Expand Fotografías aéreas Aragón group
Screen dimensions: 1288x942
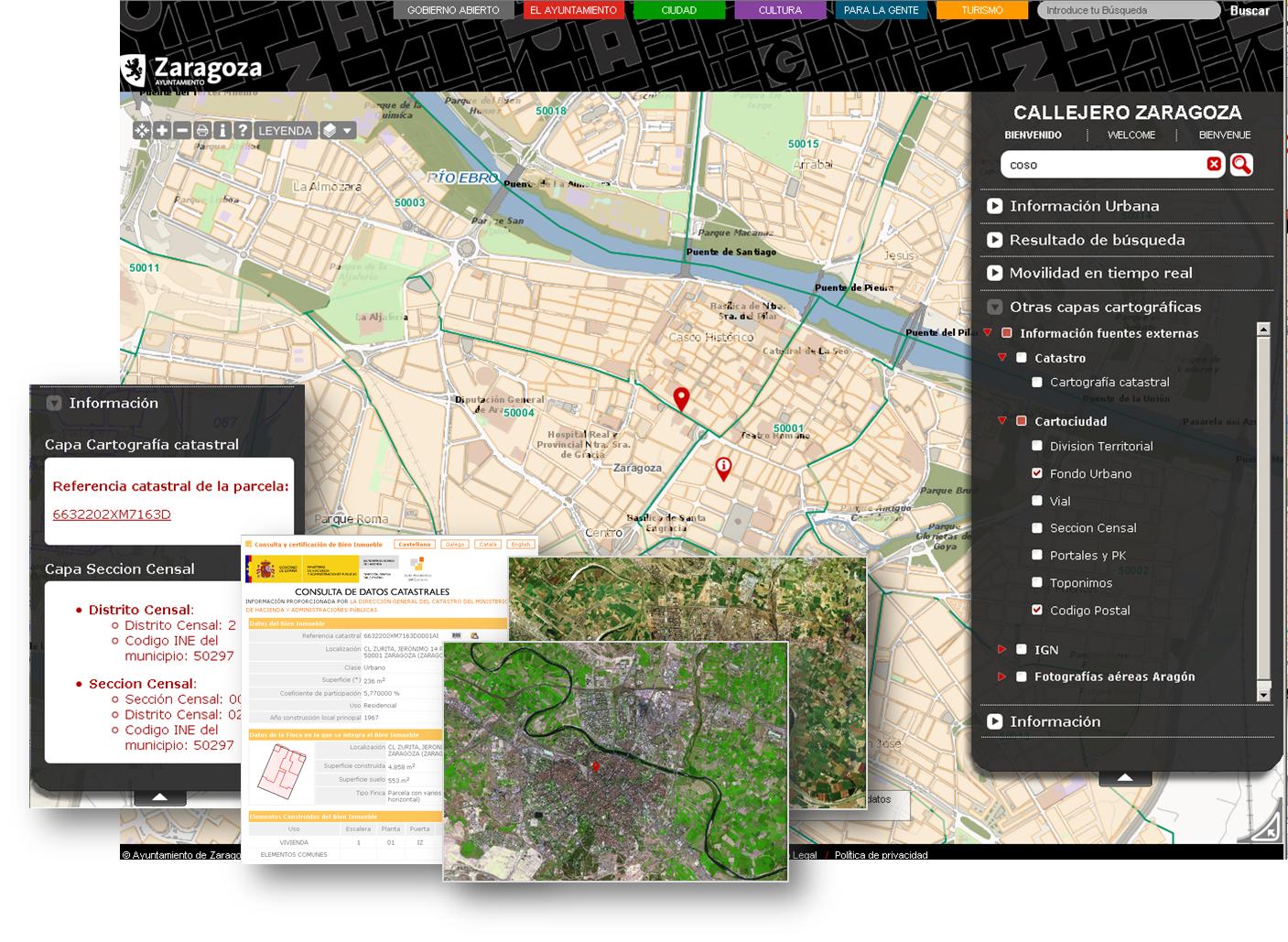(1002, 677)
